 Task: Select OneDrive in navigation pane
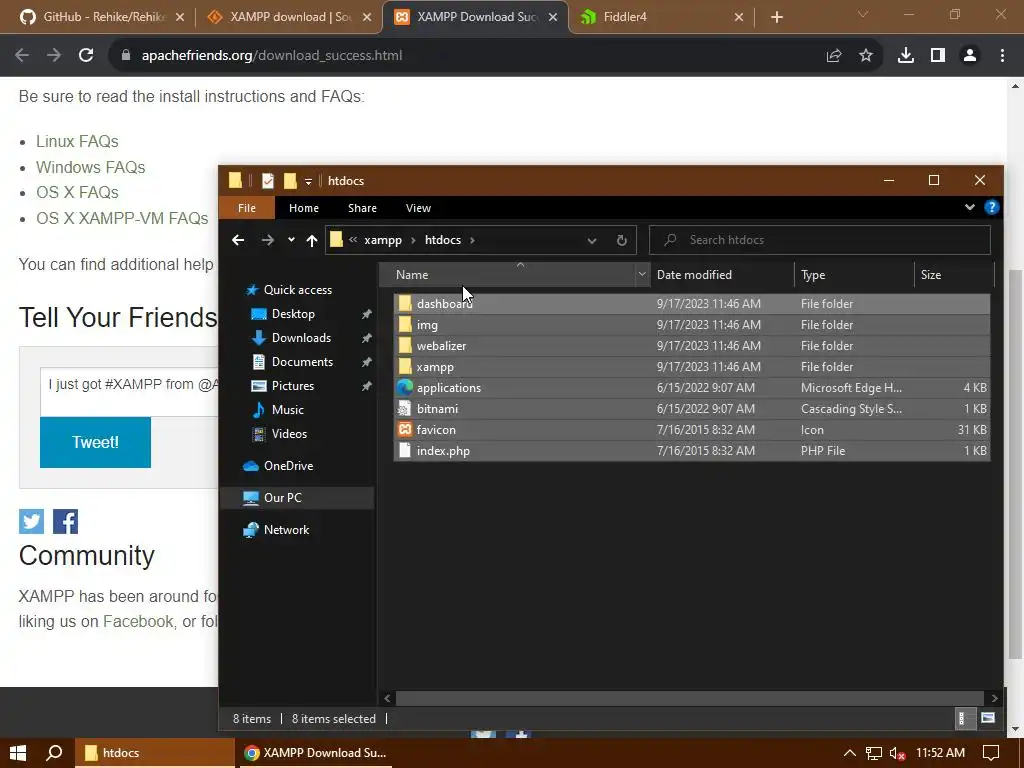pos(288,466)
